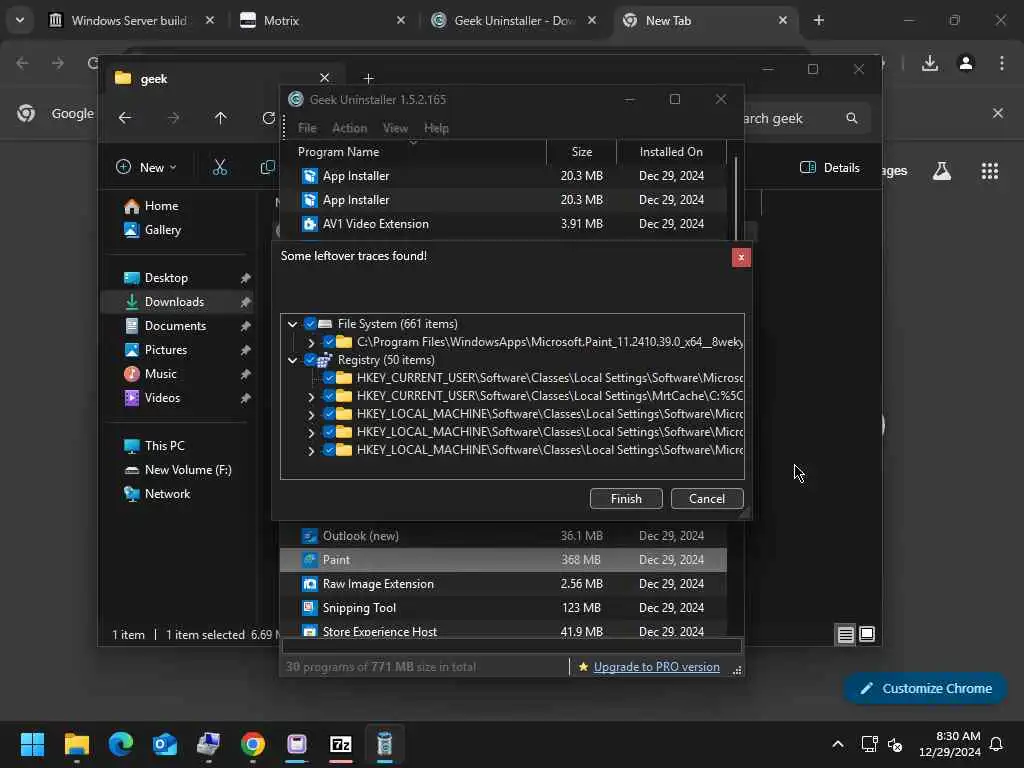Select Snipping Tool program icon
The image size is (1024, 768).
tap(310, 608)
